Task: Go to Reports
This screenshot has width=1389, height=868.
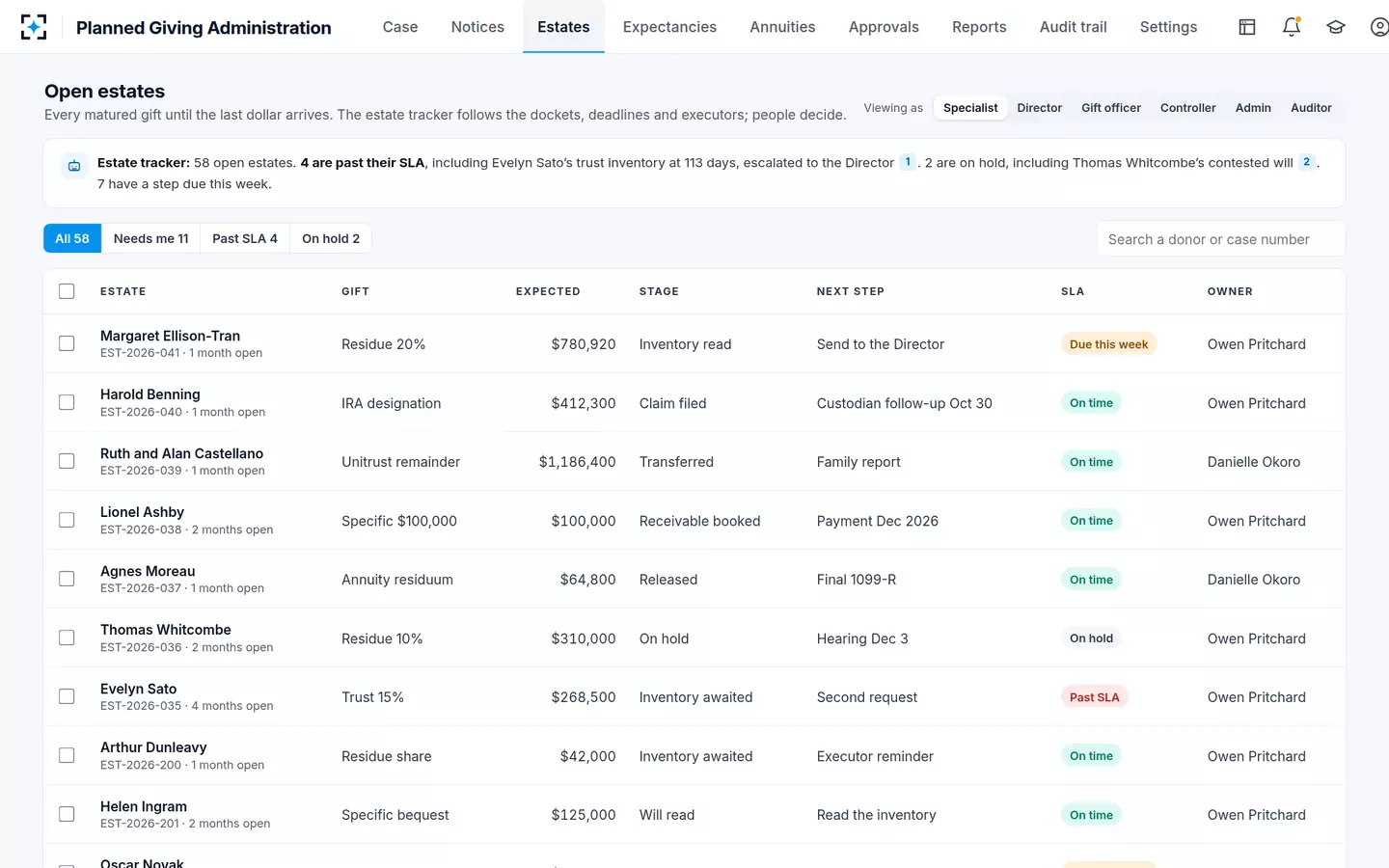Action: tap(979, 27)
